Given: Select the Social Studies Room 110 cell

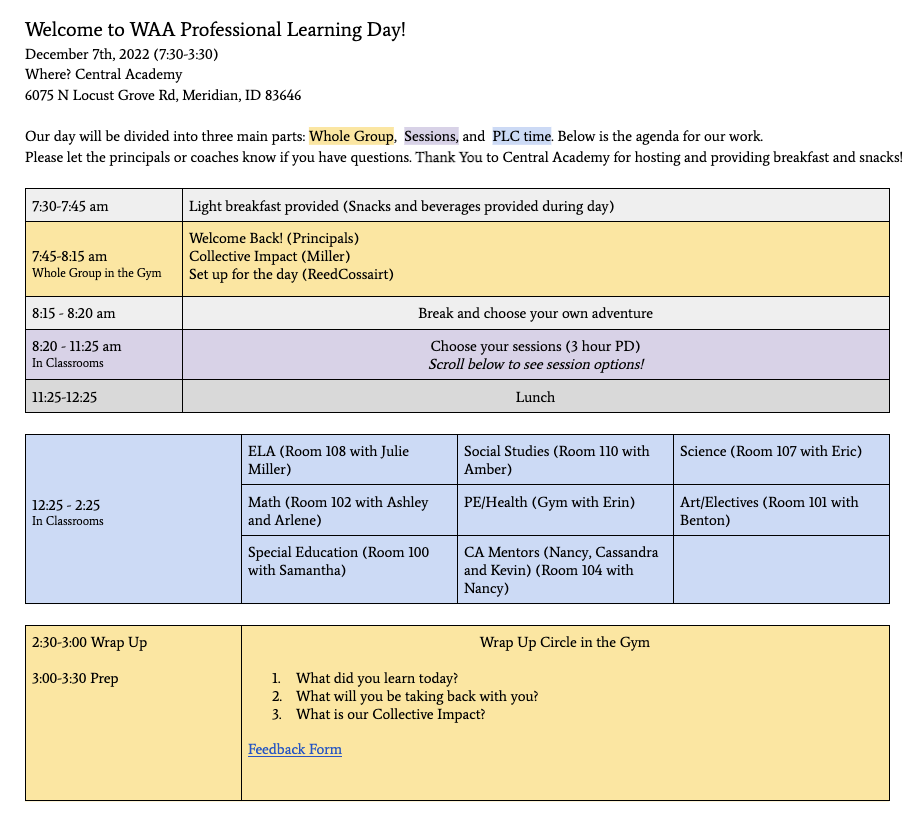Looking at the screenshot, I should tap(565, 460).
